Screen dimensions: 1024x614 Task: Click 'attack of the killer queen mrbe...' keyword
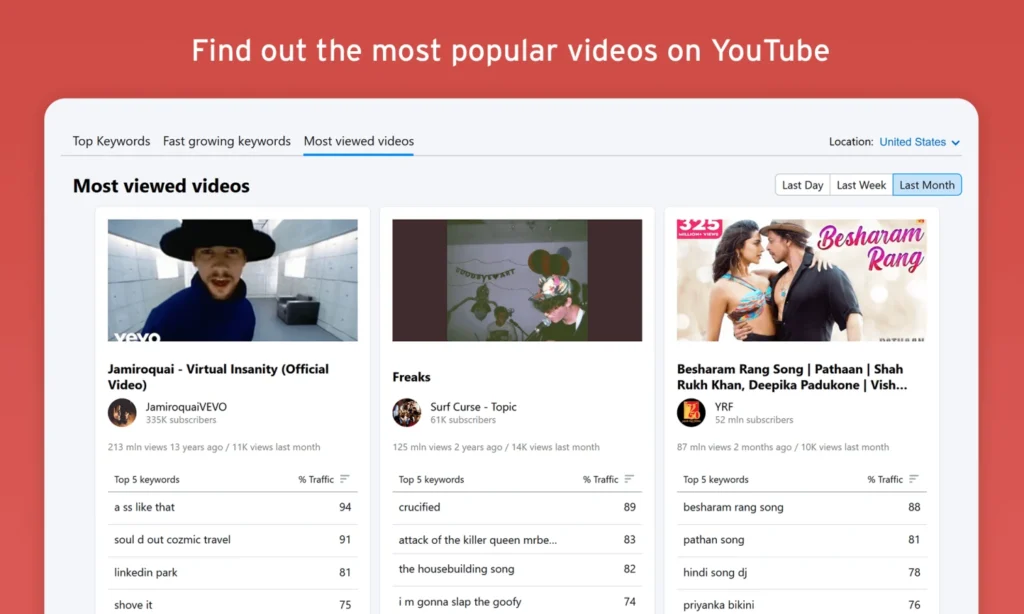[x=478, y=540]
